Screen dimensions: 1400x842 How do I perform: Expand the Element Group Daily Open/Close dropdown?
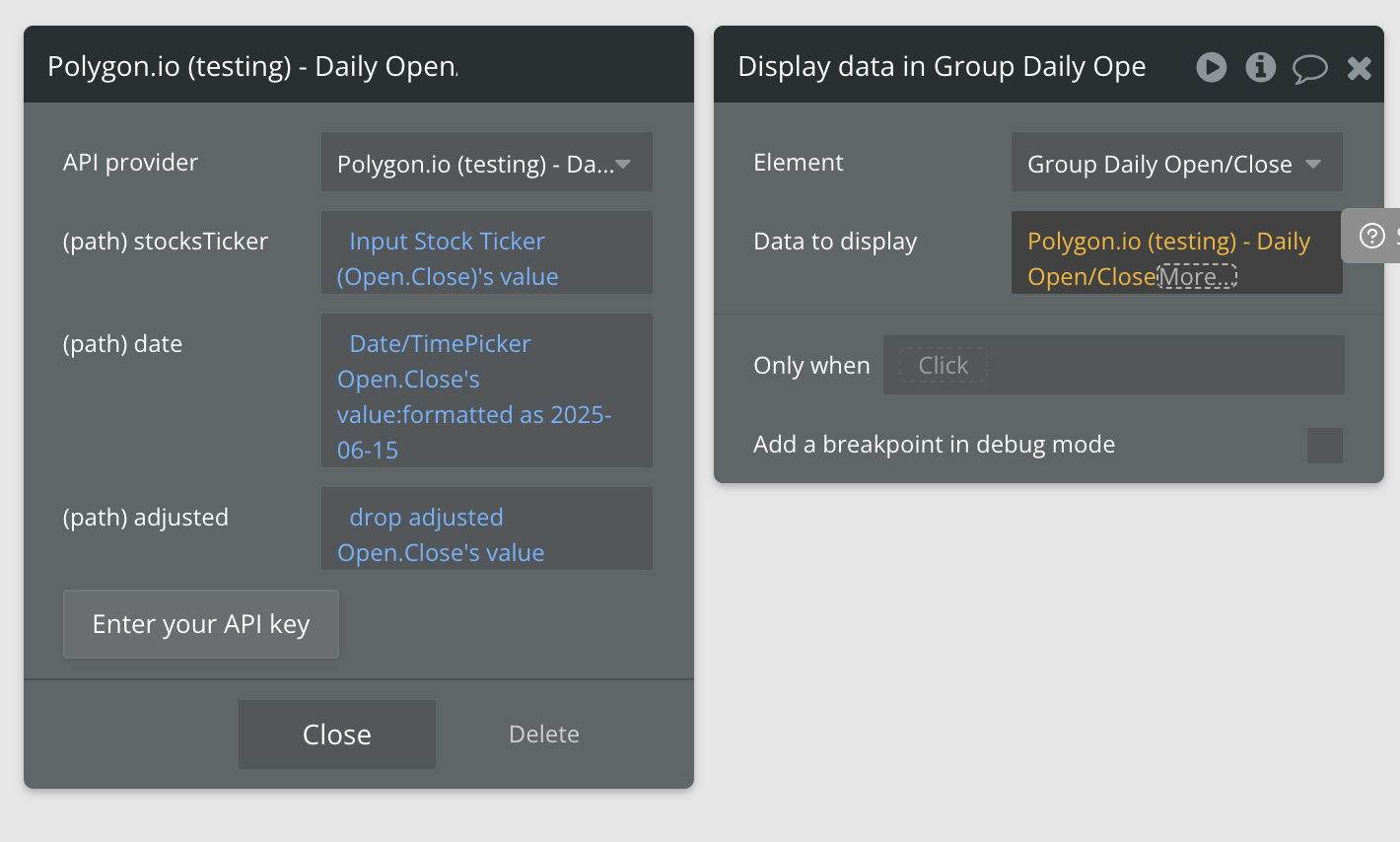[x=1176, y=163]
